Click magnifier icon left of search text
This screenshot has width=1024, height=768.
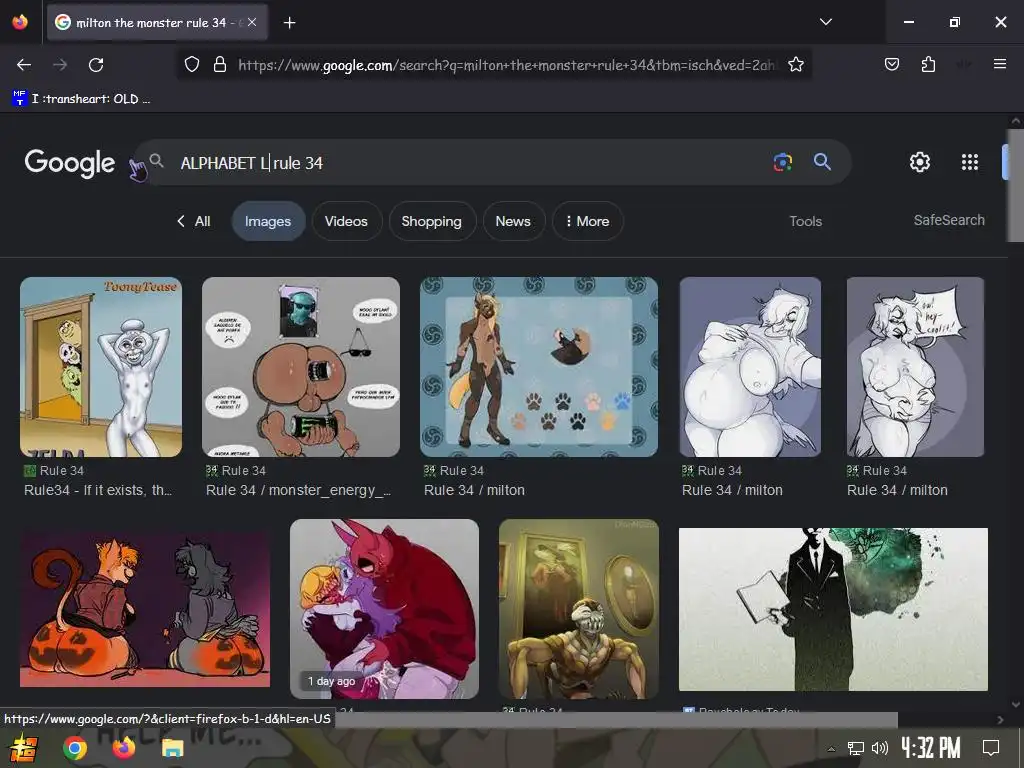[x=156, y=161]
